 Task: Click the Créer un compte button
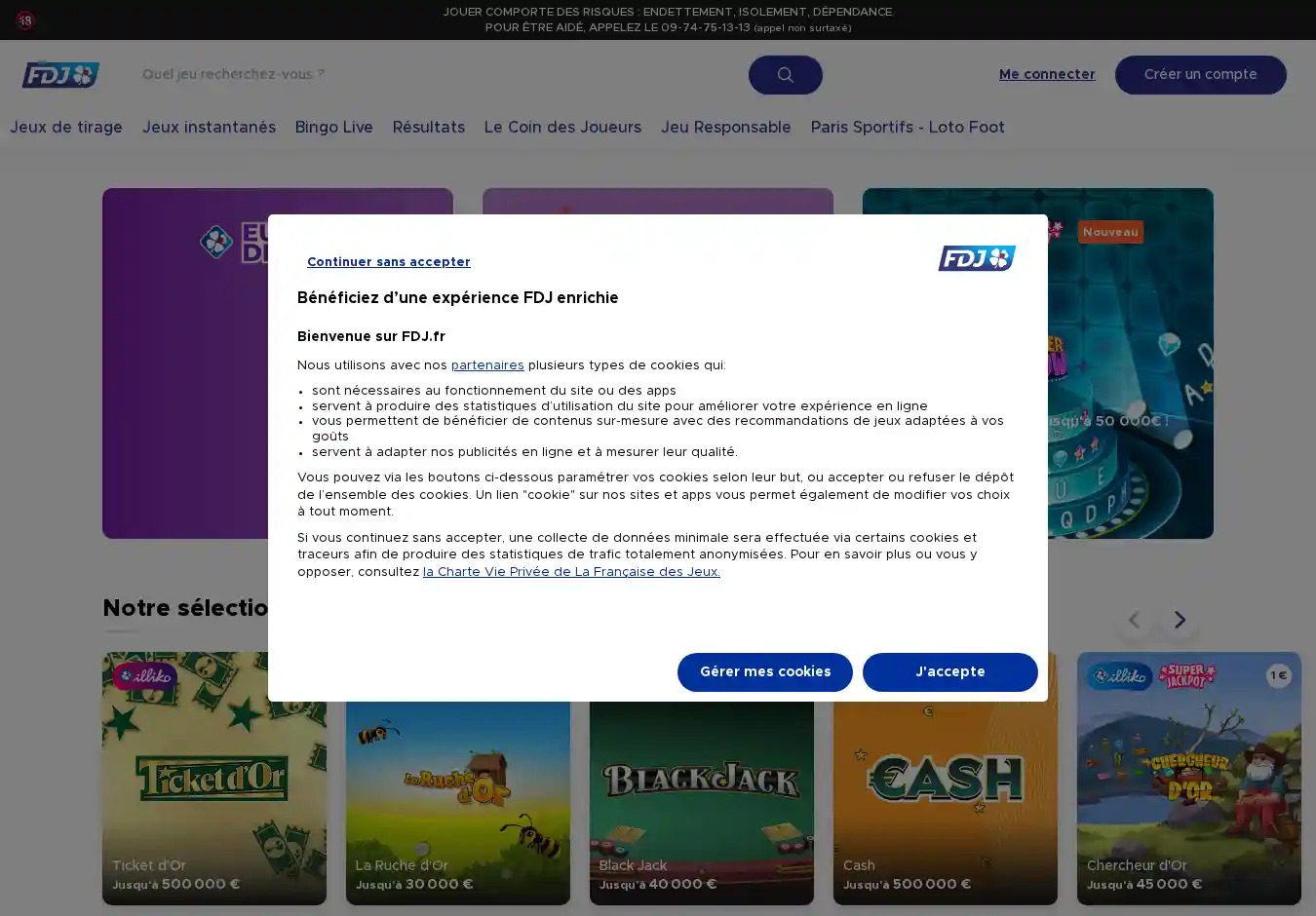[x=1200, y=75]
